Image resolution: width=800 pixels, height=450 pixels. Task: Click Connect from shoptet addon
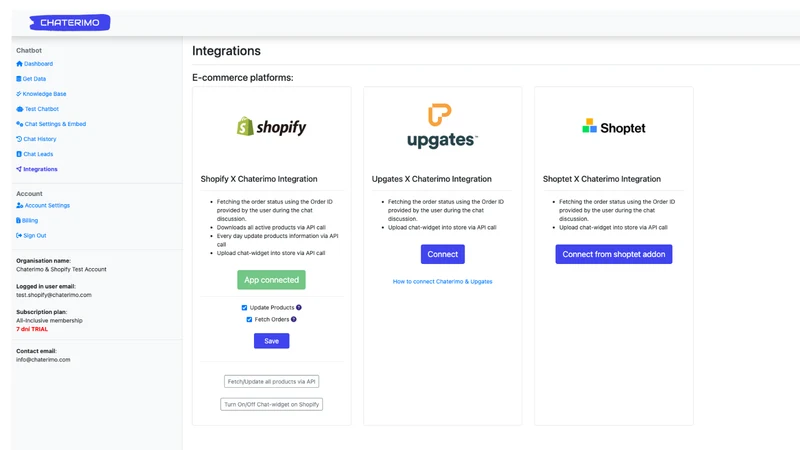tap(614, 254)
